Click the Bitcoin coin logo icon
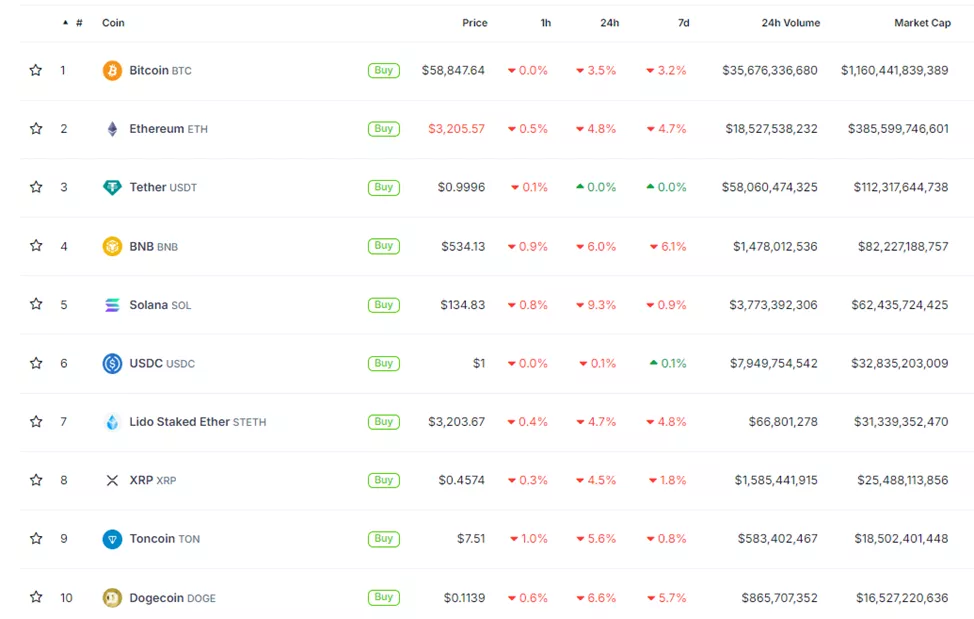 (x=112, y=70)
